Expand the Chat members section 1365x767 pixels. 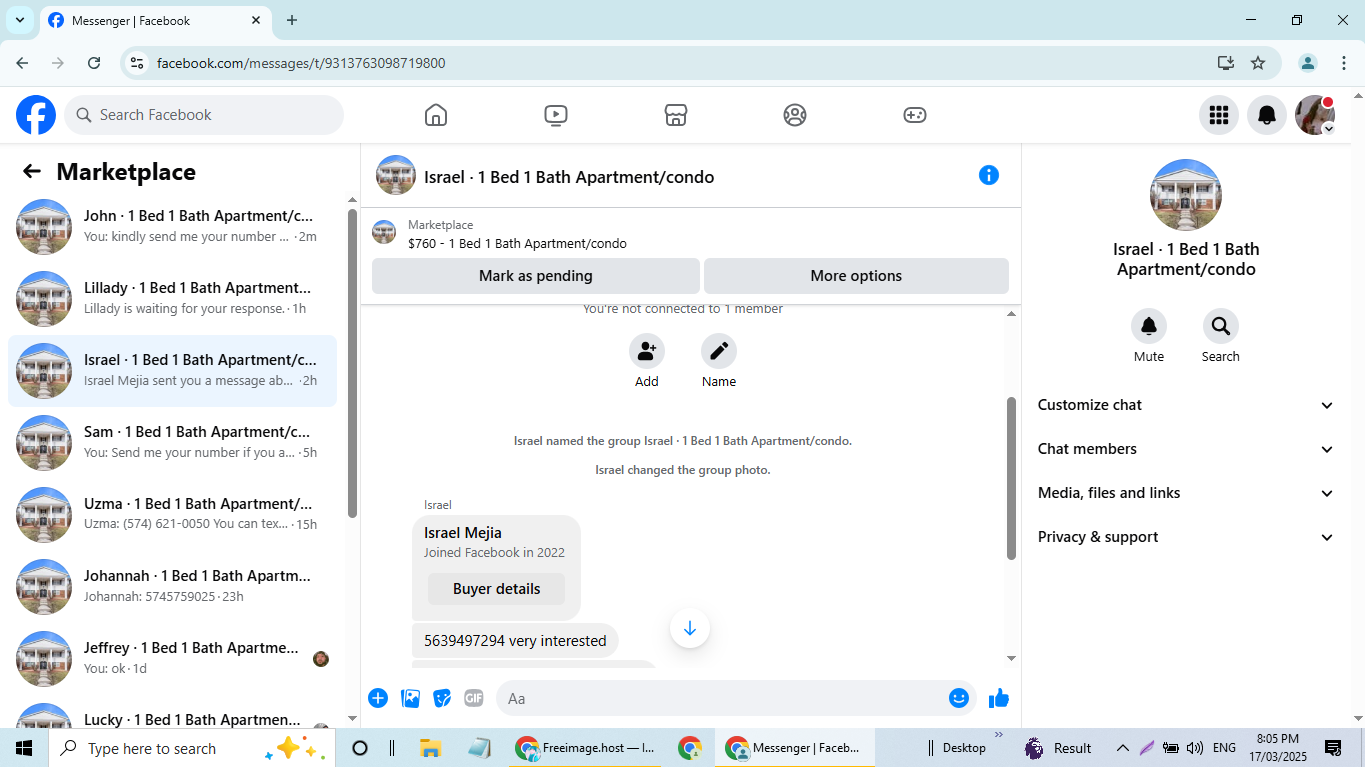(x=1186, y=449)
